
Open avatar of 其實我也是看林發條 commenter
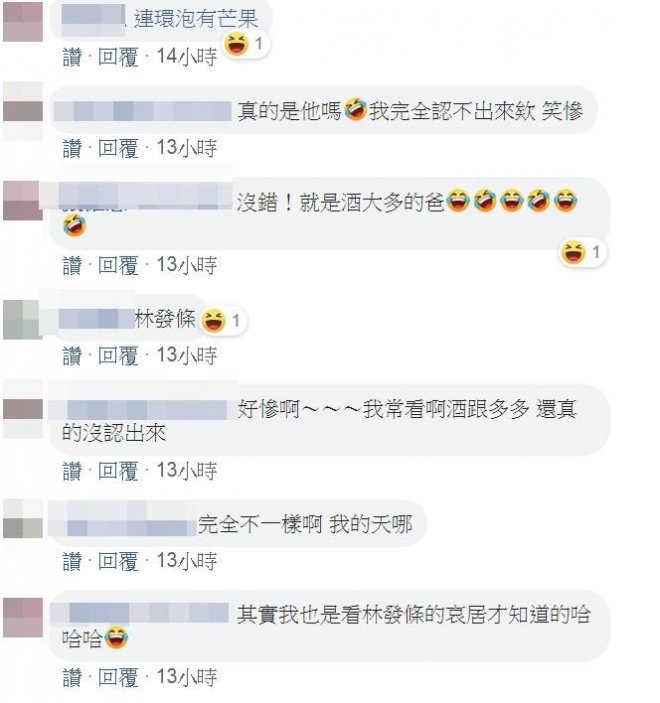coord(23,617)
